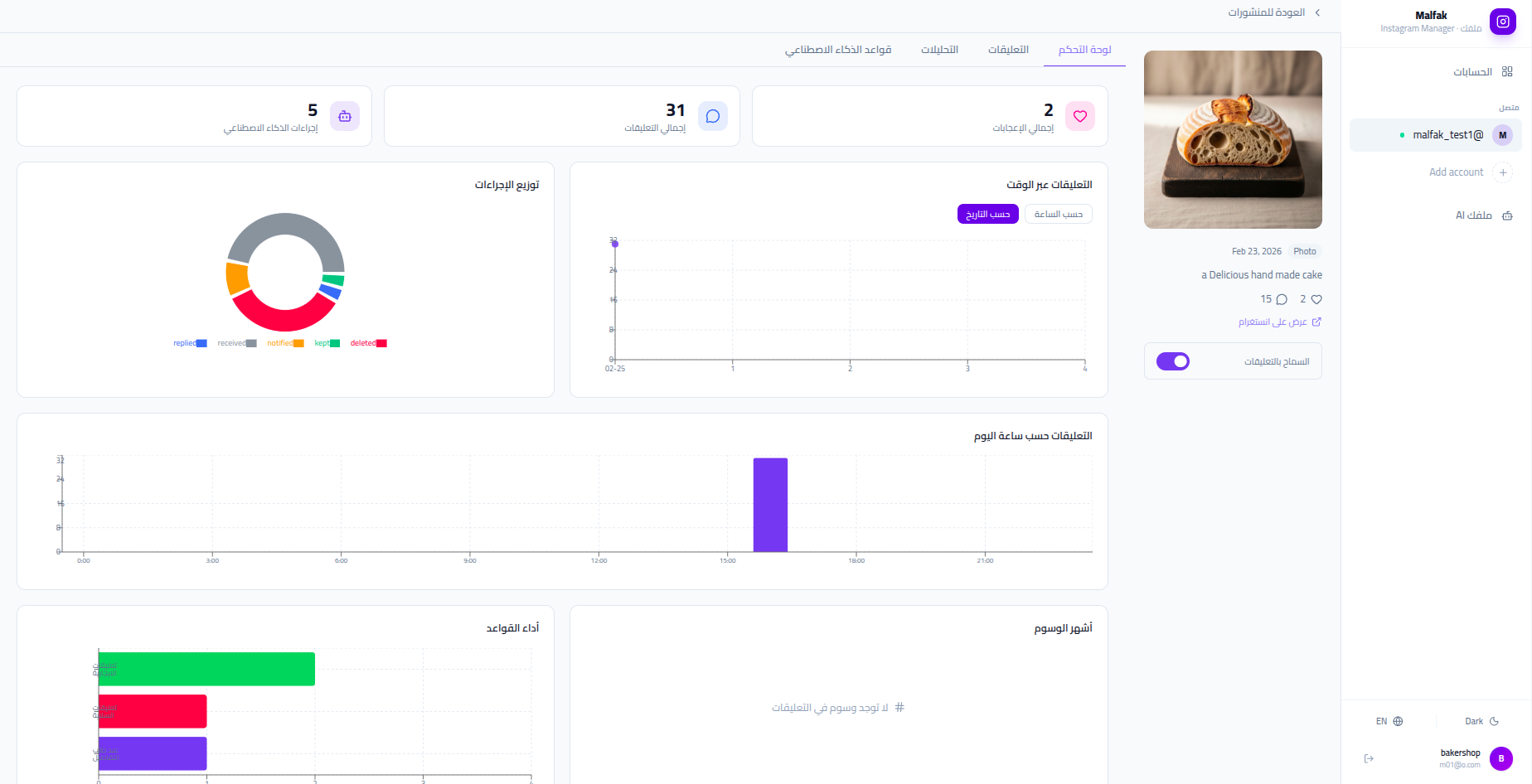This screenshot has height=784, width=1532.
Task: Disable the السماح بالتعليقات toggle
Action: (x=1172, y=361)
